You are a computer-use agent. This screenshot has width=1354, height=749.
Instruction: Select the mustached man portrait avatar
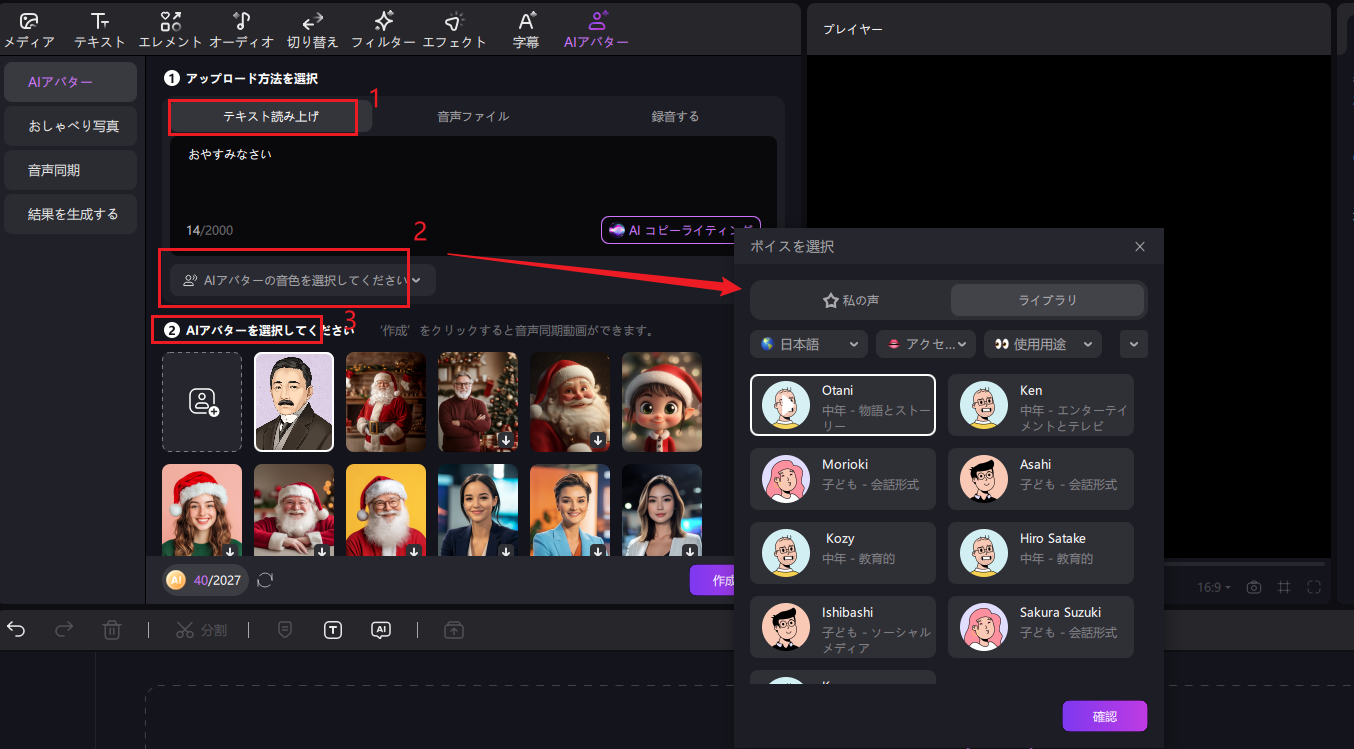pos(294,402)
